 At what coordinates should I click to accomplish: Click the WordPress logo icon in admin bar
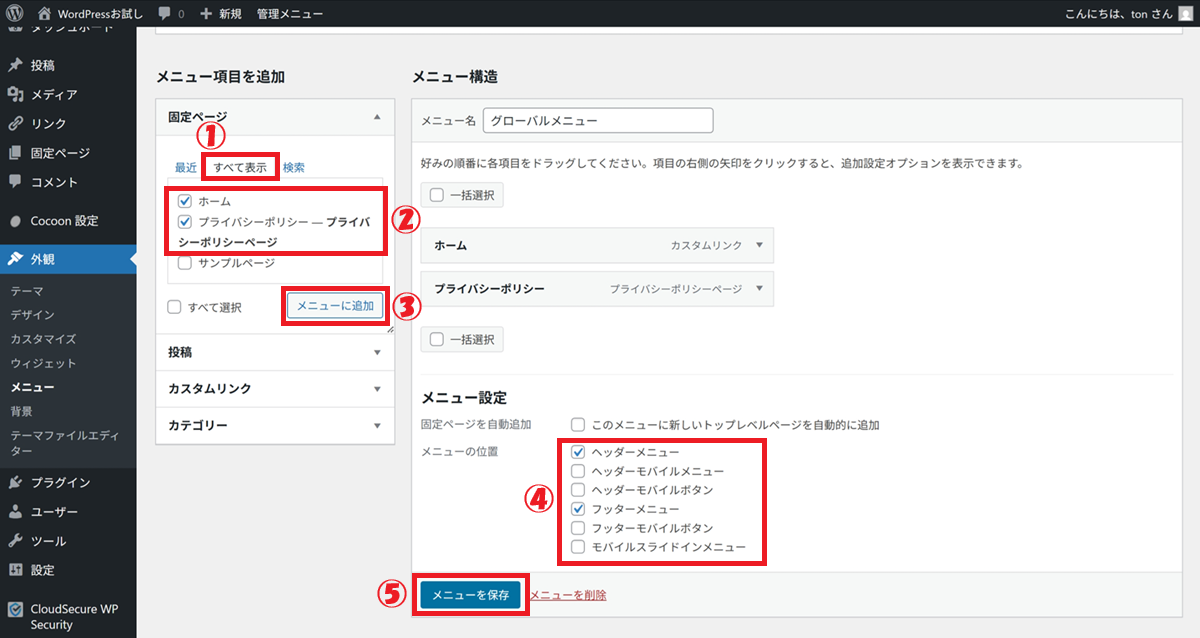(16, 14)
